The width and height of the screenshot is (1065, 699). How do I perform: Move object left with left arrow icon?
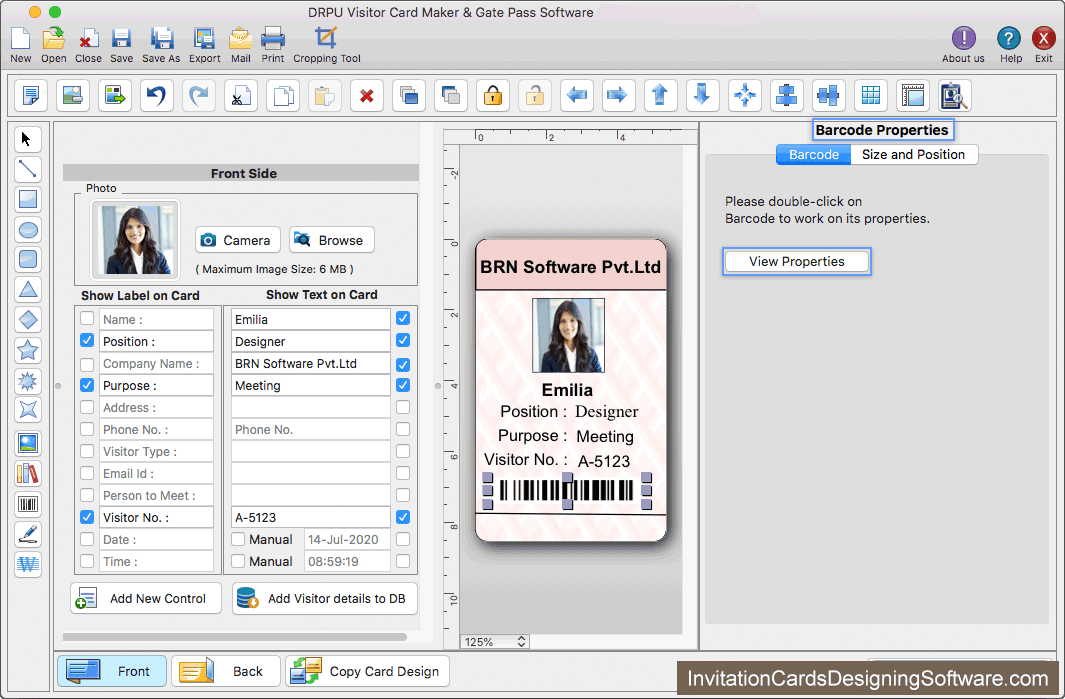click(x=577, y=96)
